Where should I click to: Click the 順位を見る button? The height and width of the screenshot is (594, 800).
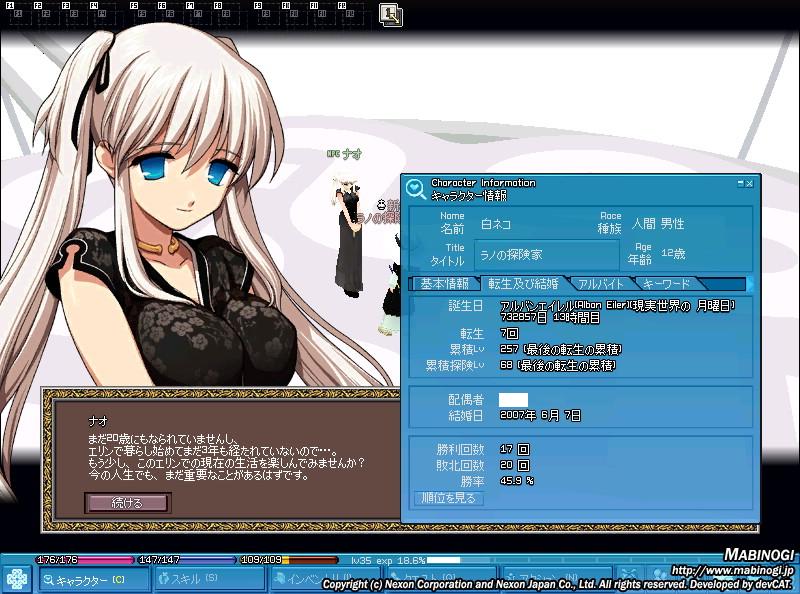point(448,498)
